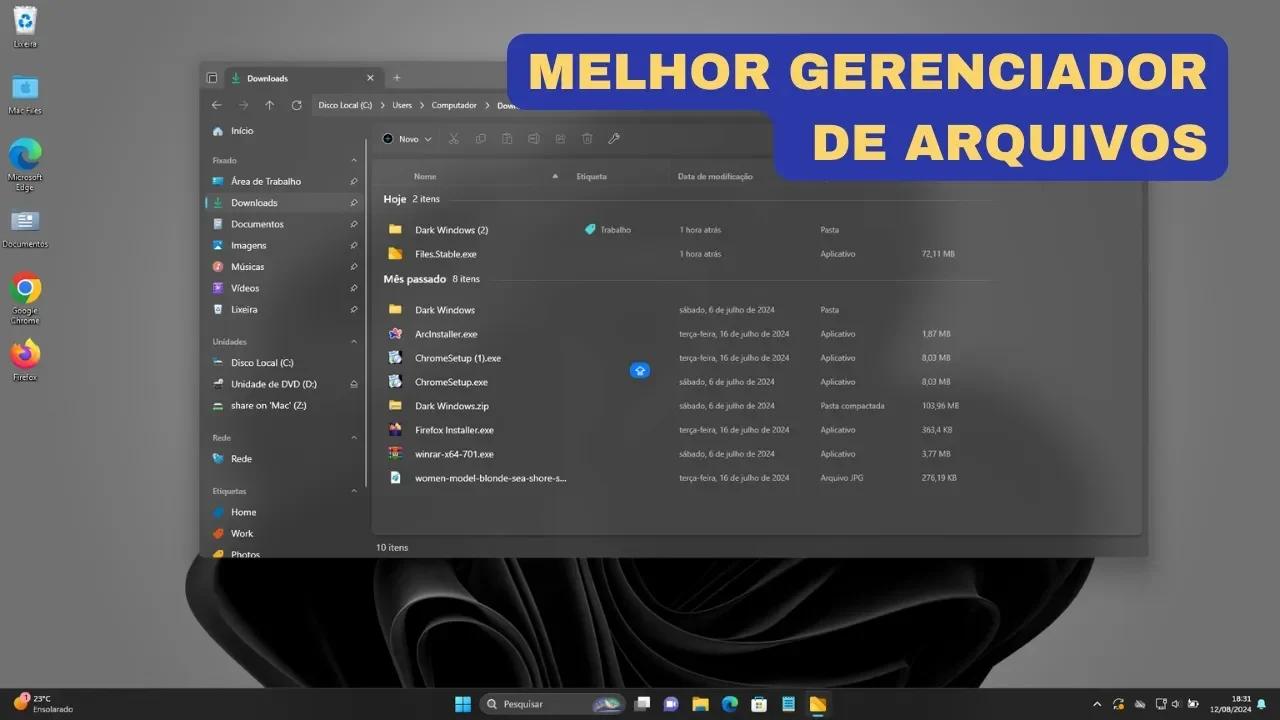Select the Downloads tab
Image resolution: width=1280 pixels, height=720 pixels.
click(267, 77)
